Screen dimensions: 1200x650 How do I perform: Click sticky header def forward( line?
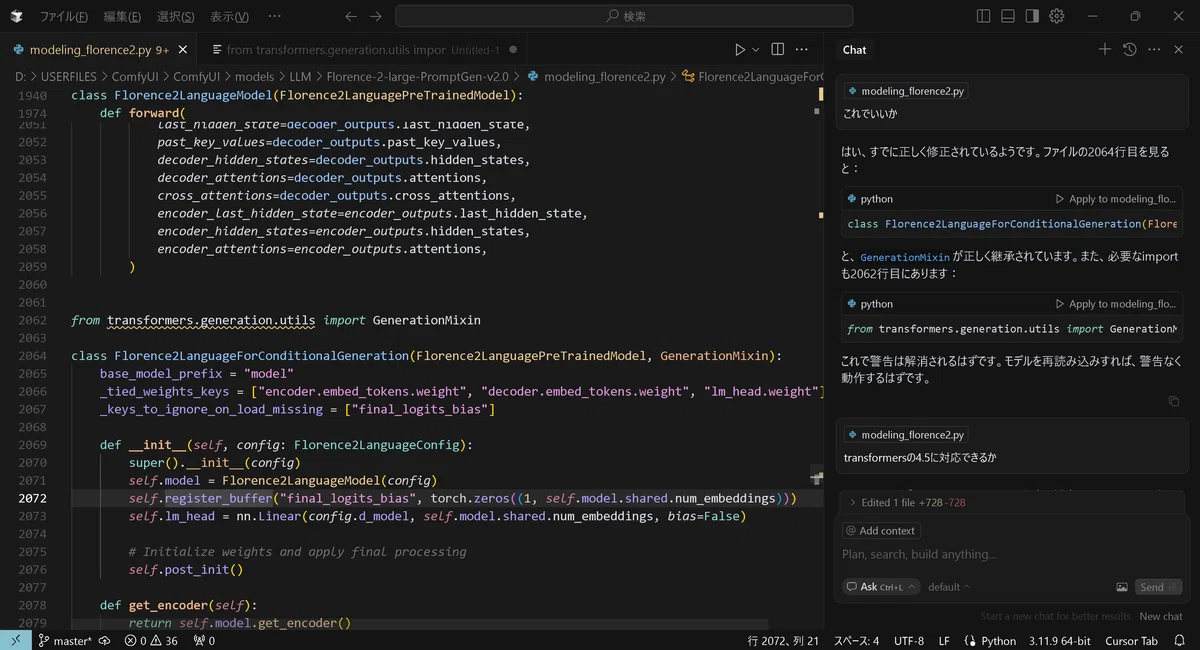pos(143,113)
